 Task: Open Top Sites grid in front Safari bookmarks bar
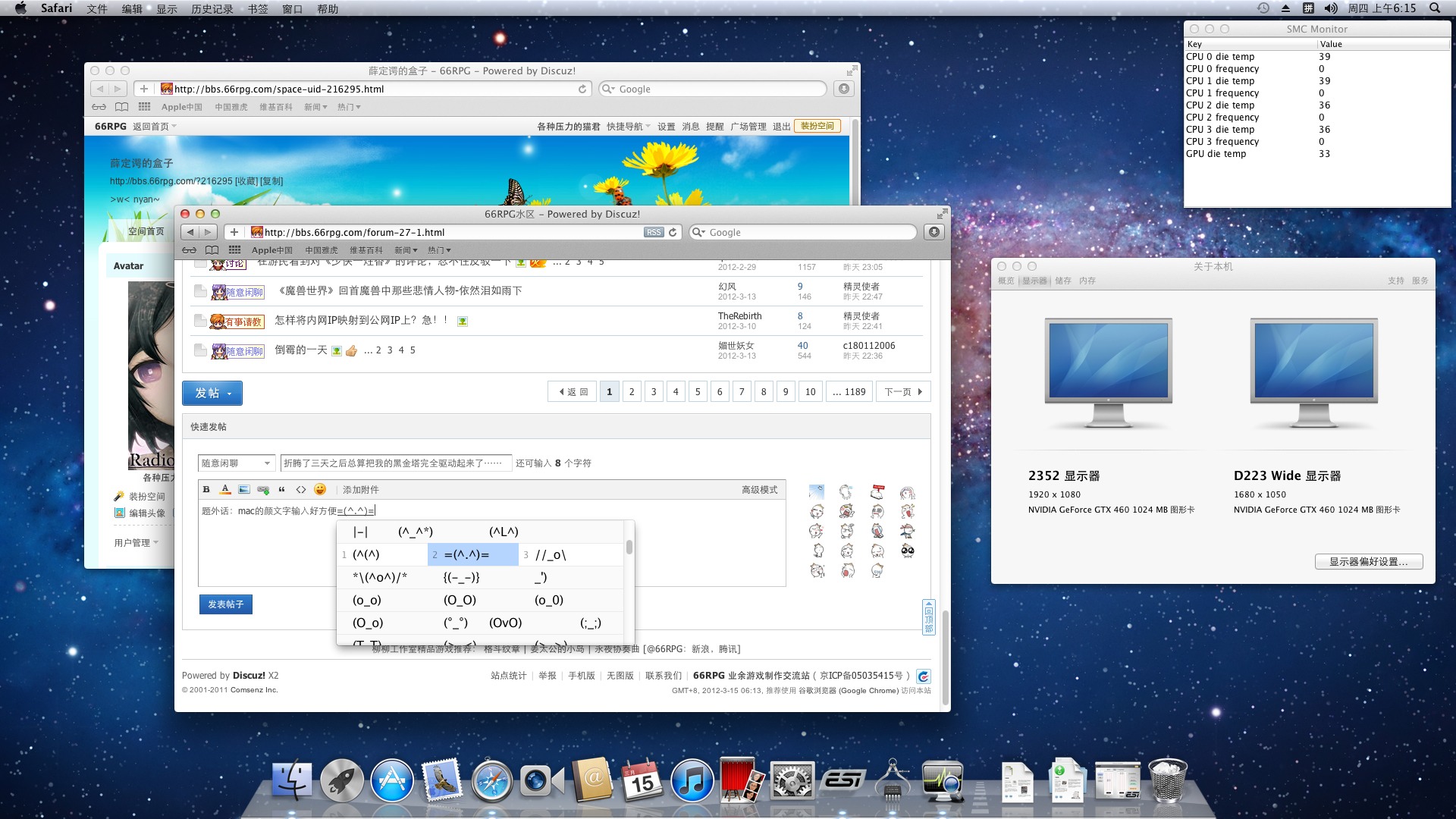coord(234,250)
